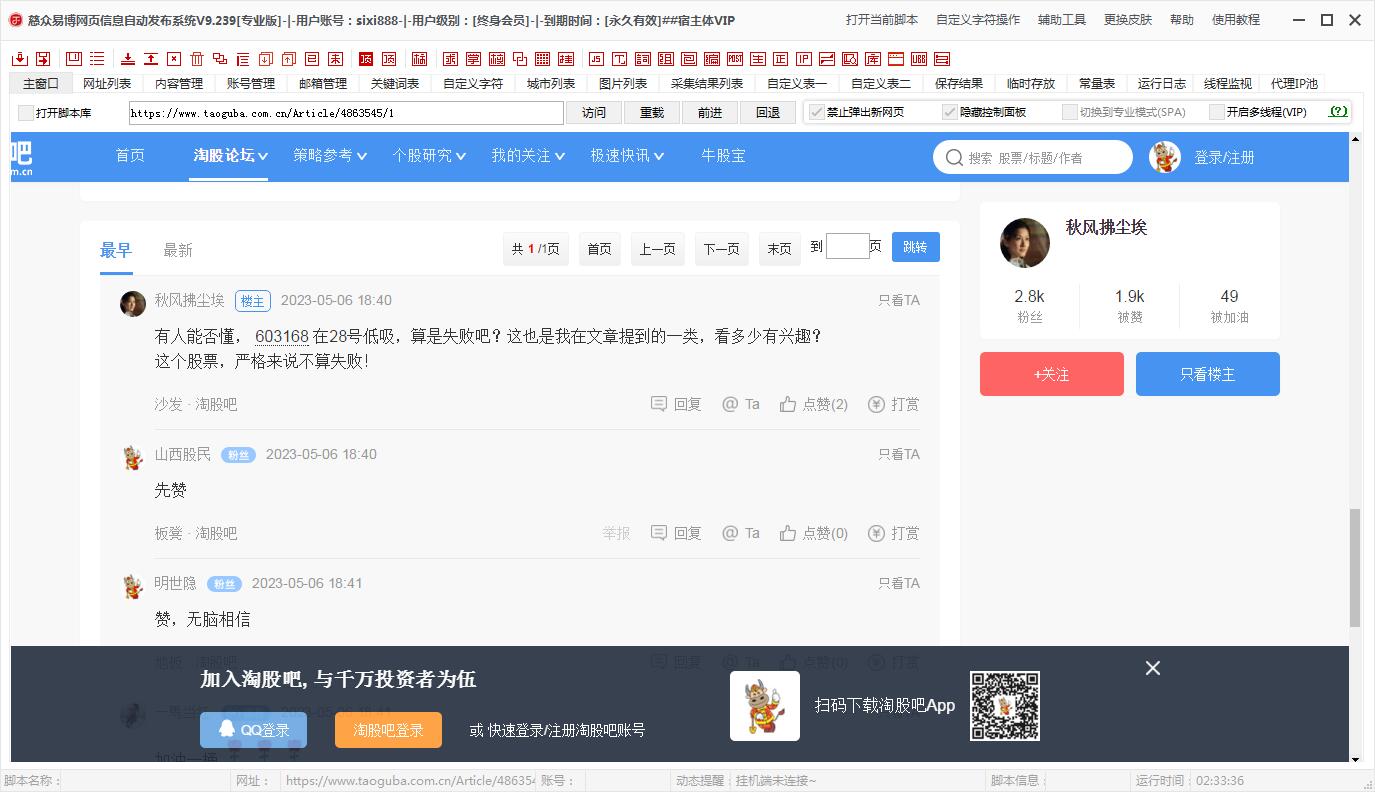Click the POST toolbar icon
The width and height of the screenshot is (1375, 792).
[734, 59]
